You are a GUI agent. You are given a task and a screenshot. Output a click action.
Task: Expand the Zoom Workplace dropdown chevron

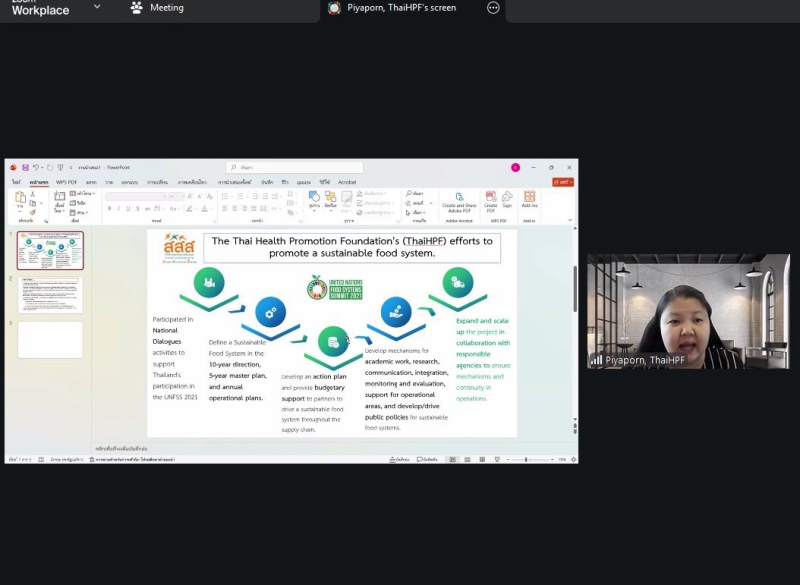coord(97,7)
